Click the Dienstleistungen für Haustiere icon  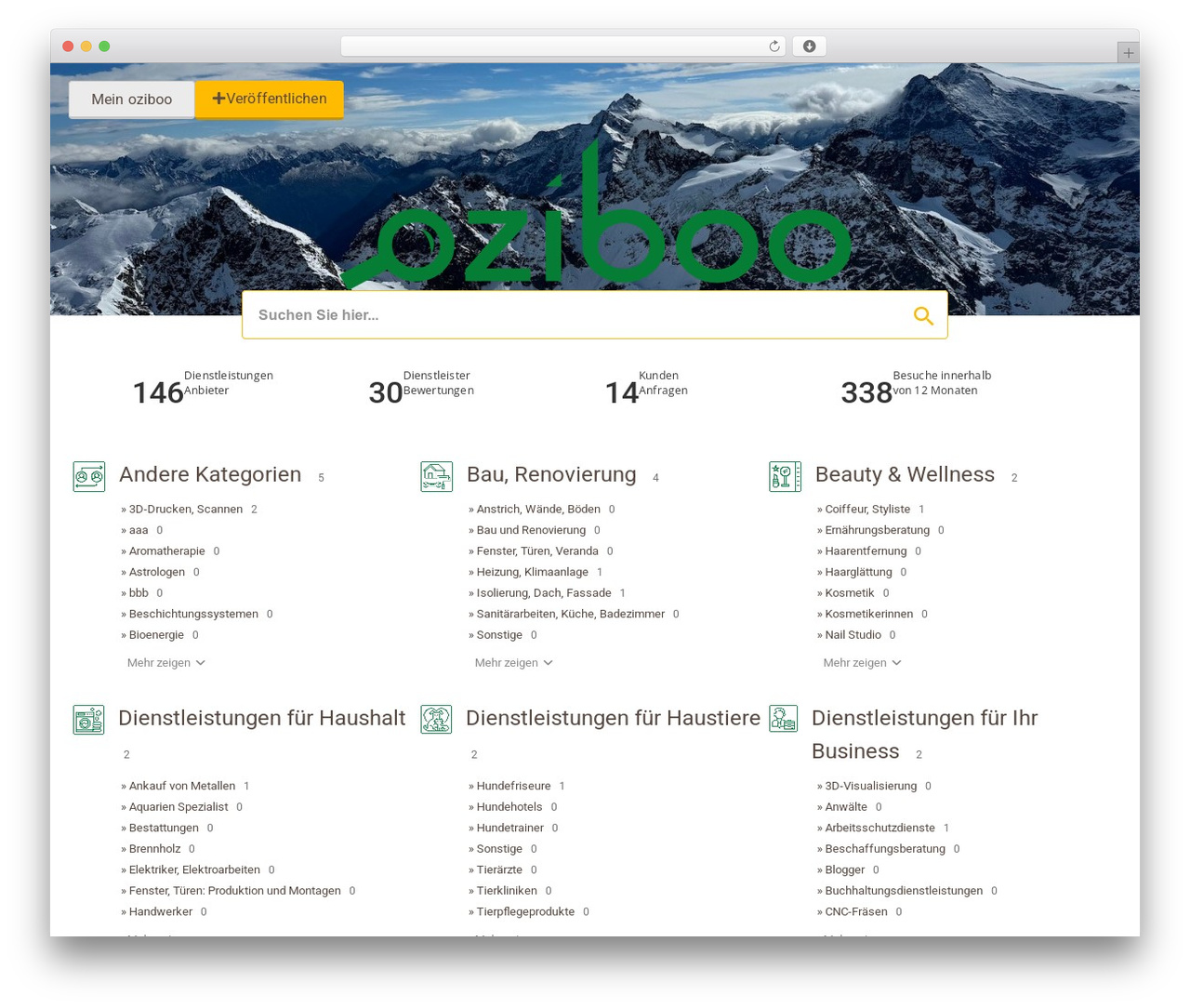437,720
